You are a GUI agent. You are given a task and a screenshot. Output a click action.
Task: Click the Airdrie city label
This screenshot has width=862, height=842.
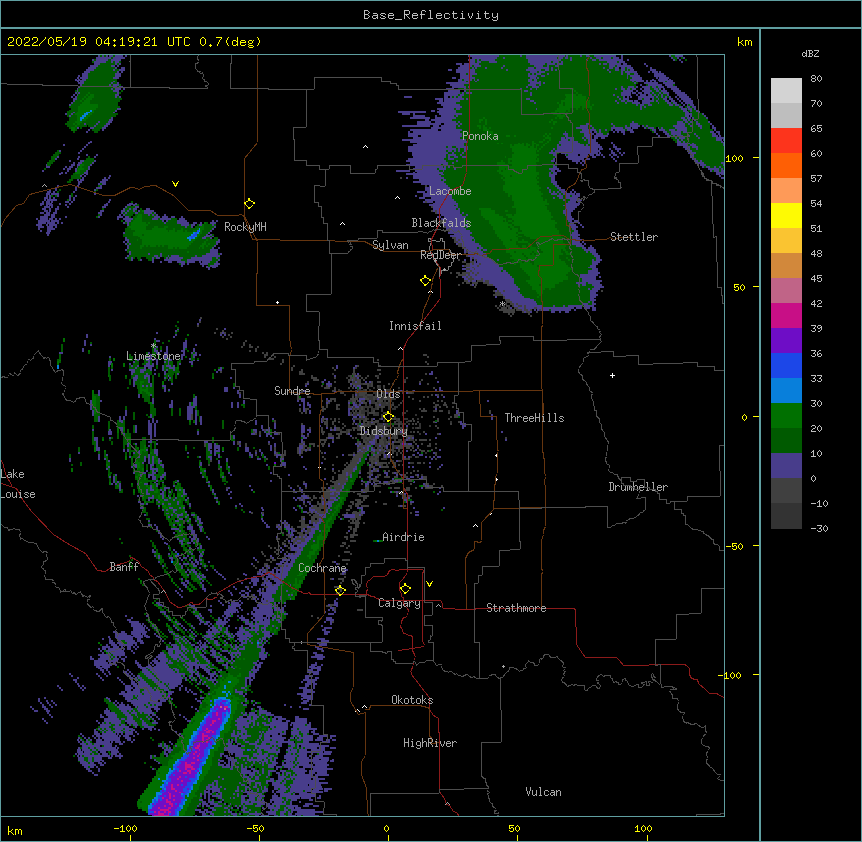[404, 537]
